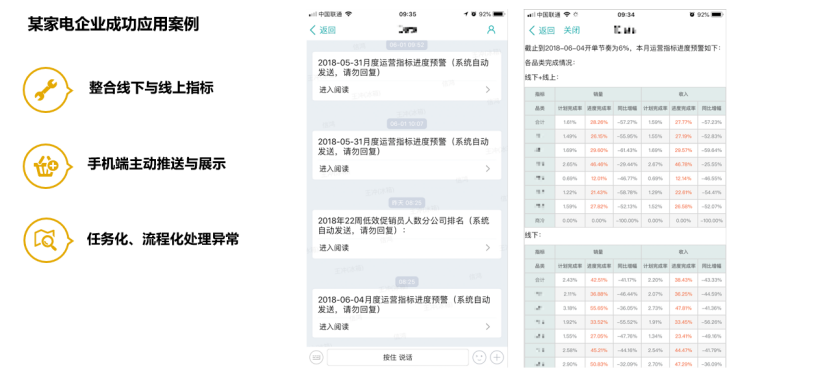Click the slide title 某家电企业成功应用案例

pyautogui.click(x=113, y=24)
